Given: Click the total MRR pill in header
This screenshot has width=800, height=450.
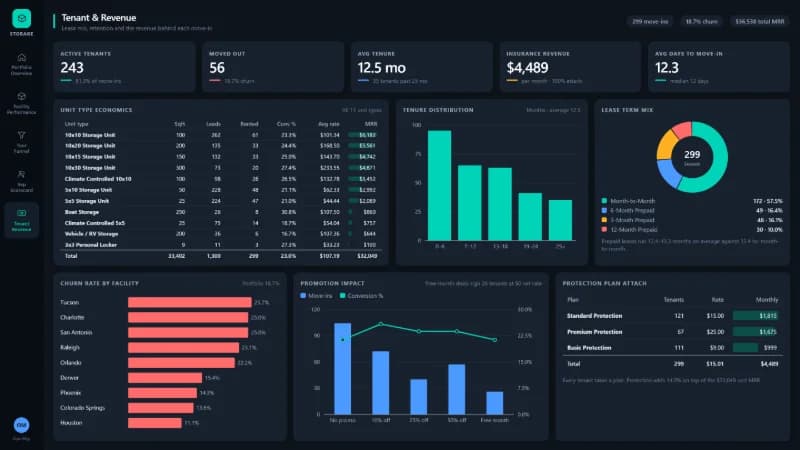Looking at the screenshot, I should pyautogui.click(x=759, y=21).
